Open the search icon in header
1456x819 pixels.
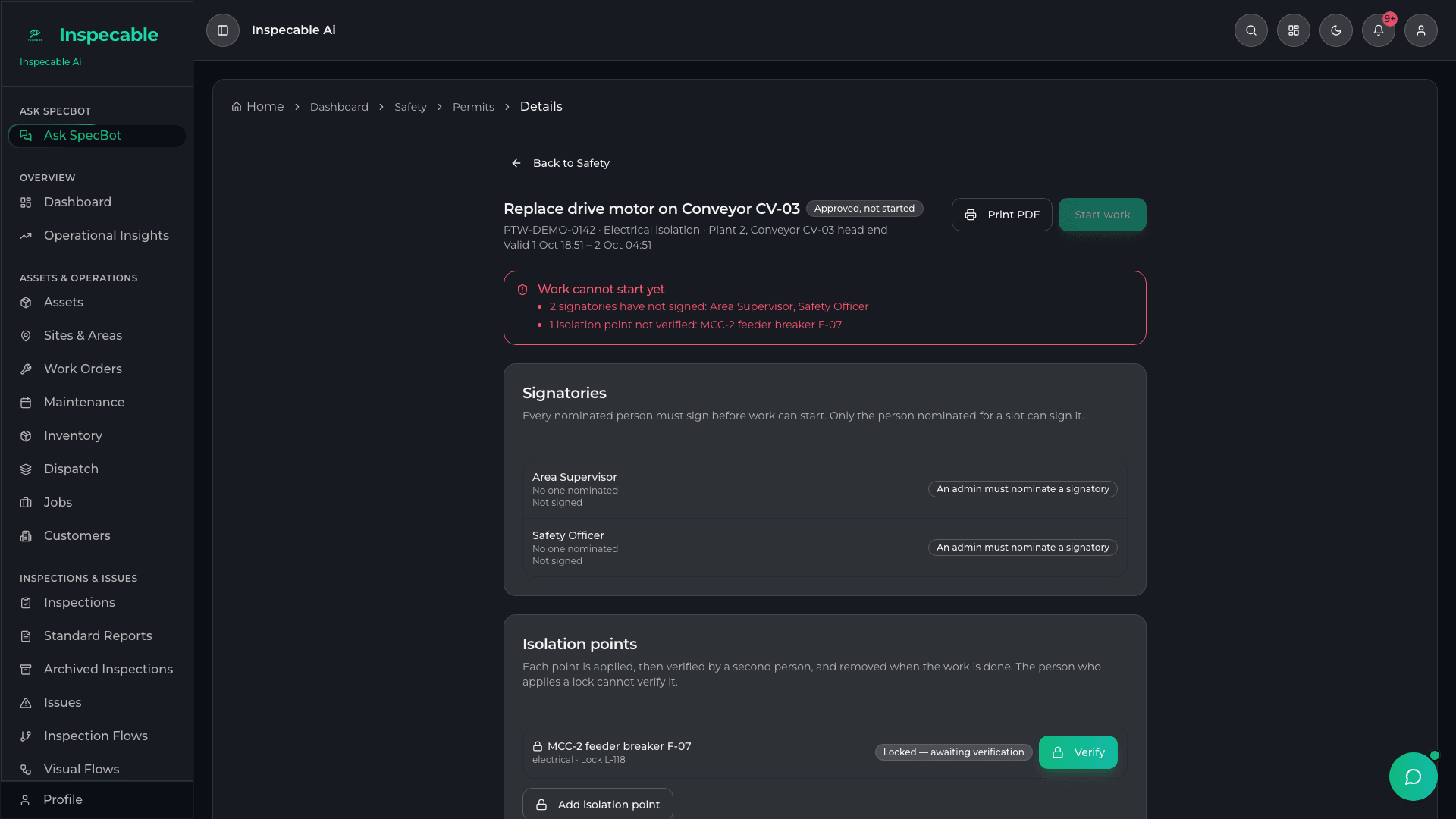tap(1251, 30)
